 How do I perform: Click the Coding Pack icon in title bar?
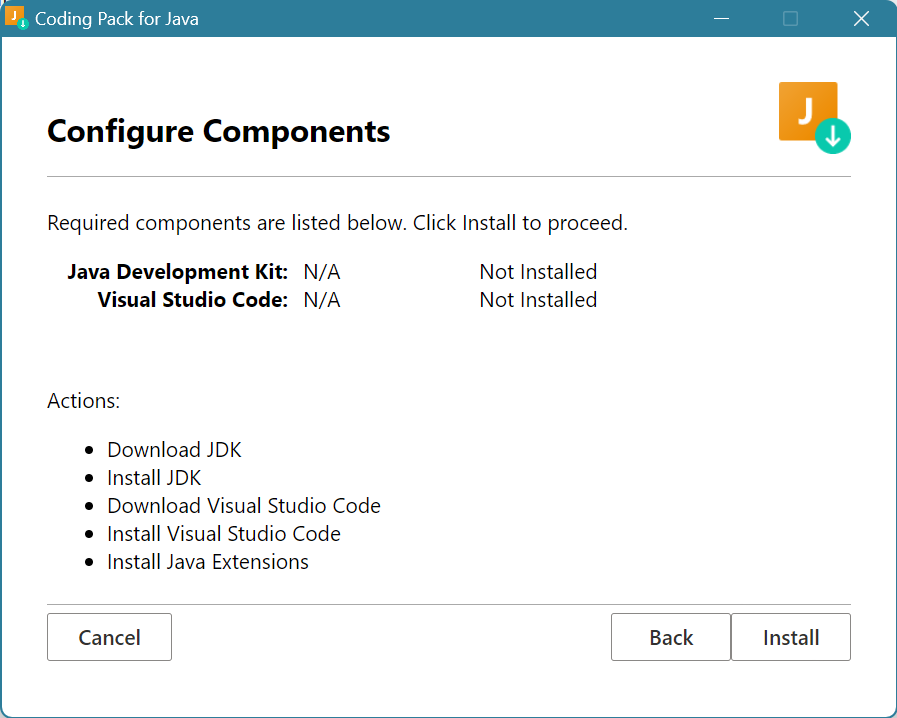pos(17,18)
